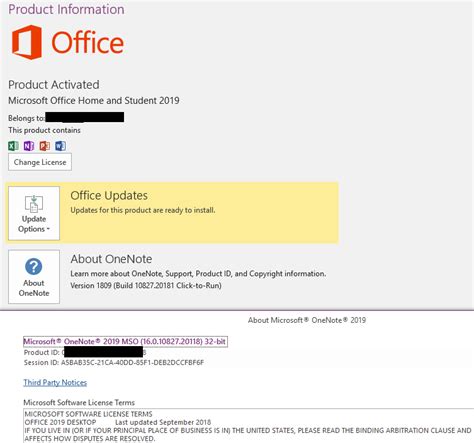
Task: Click the OneNote app icon
Action: pos(29,146)
